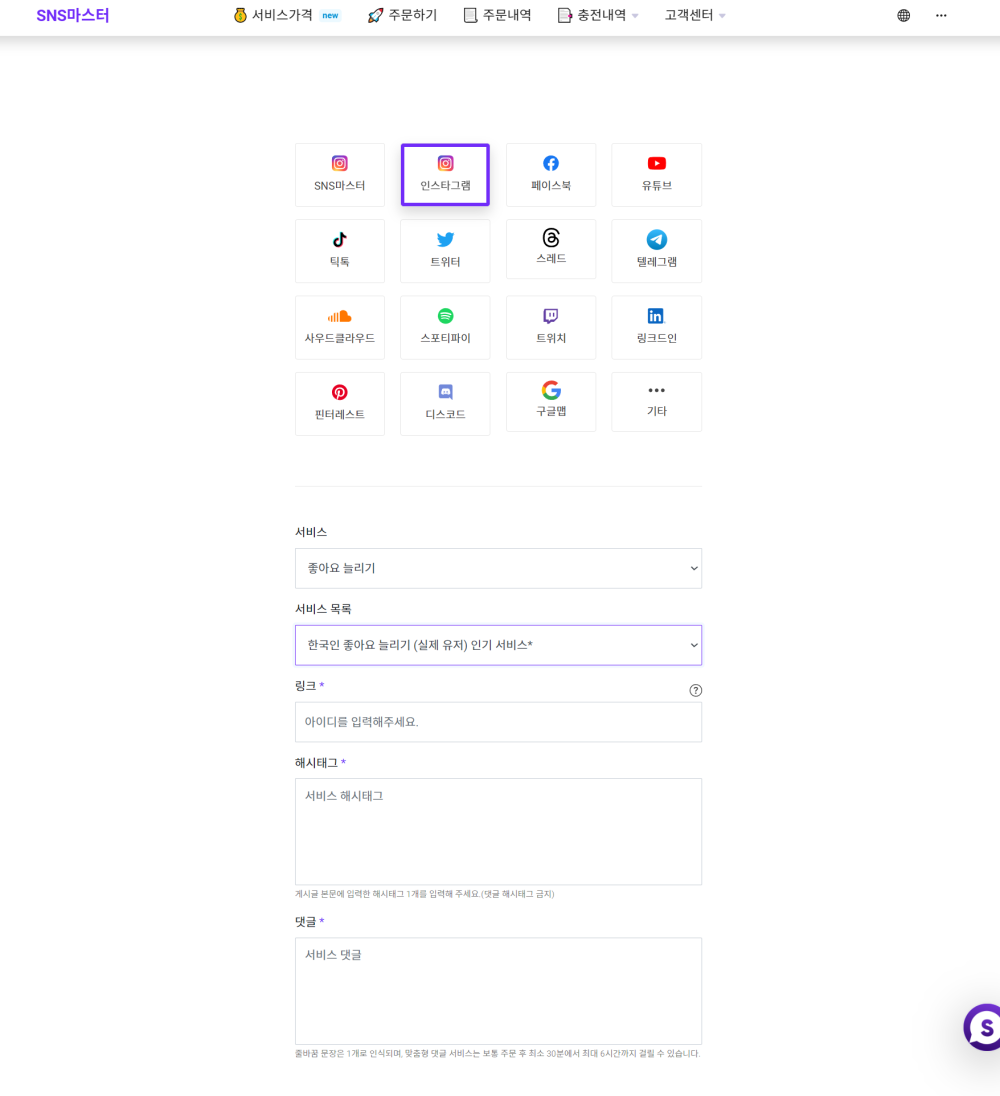
Task: Click the link help question-mark icon
Action: 695,690
